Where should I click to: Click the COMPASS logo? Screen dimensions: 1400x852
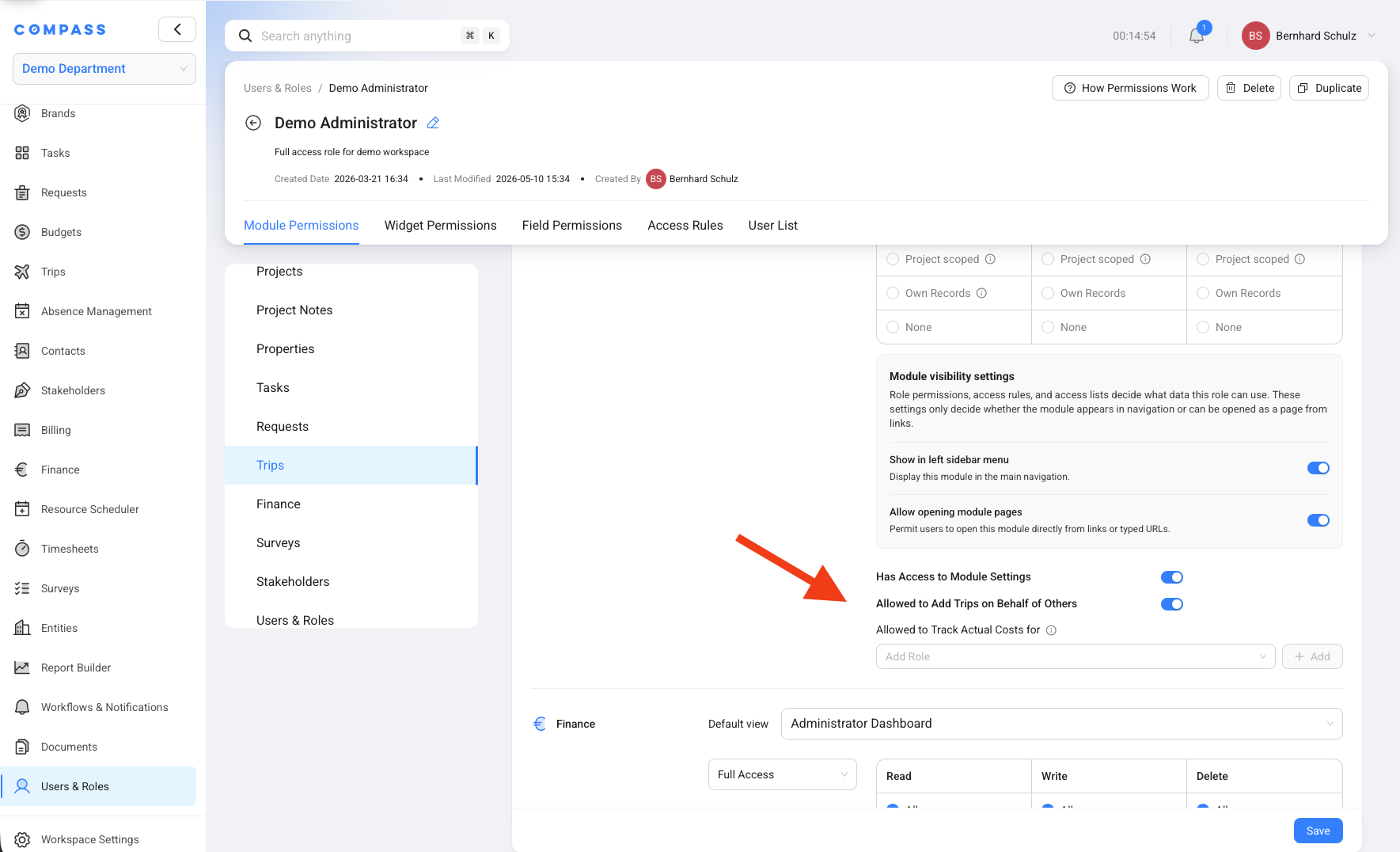click(x=60, y=29)
